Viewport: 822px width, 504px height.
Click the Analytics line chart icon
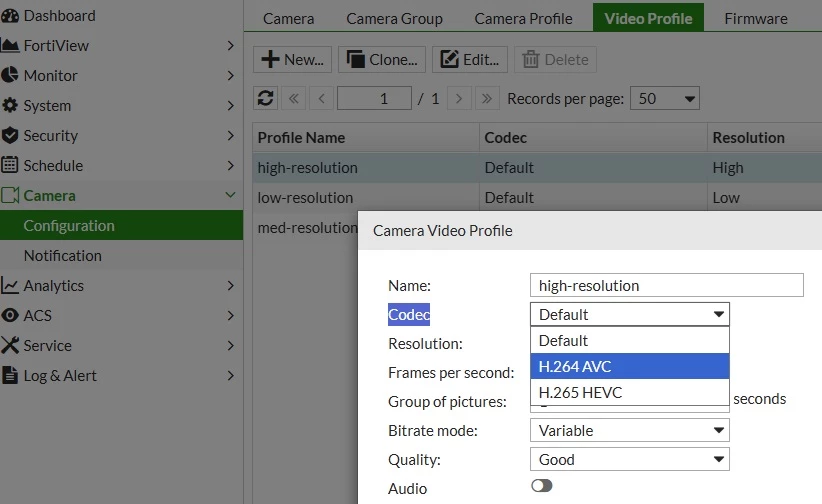[x=9, y=285]
